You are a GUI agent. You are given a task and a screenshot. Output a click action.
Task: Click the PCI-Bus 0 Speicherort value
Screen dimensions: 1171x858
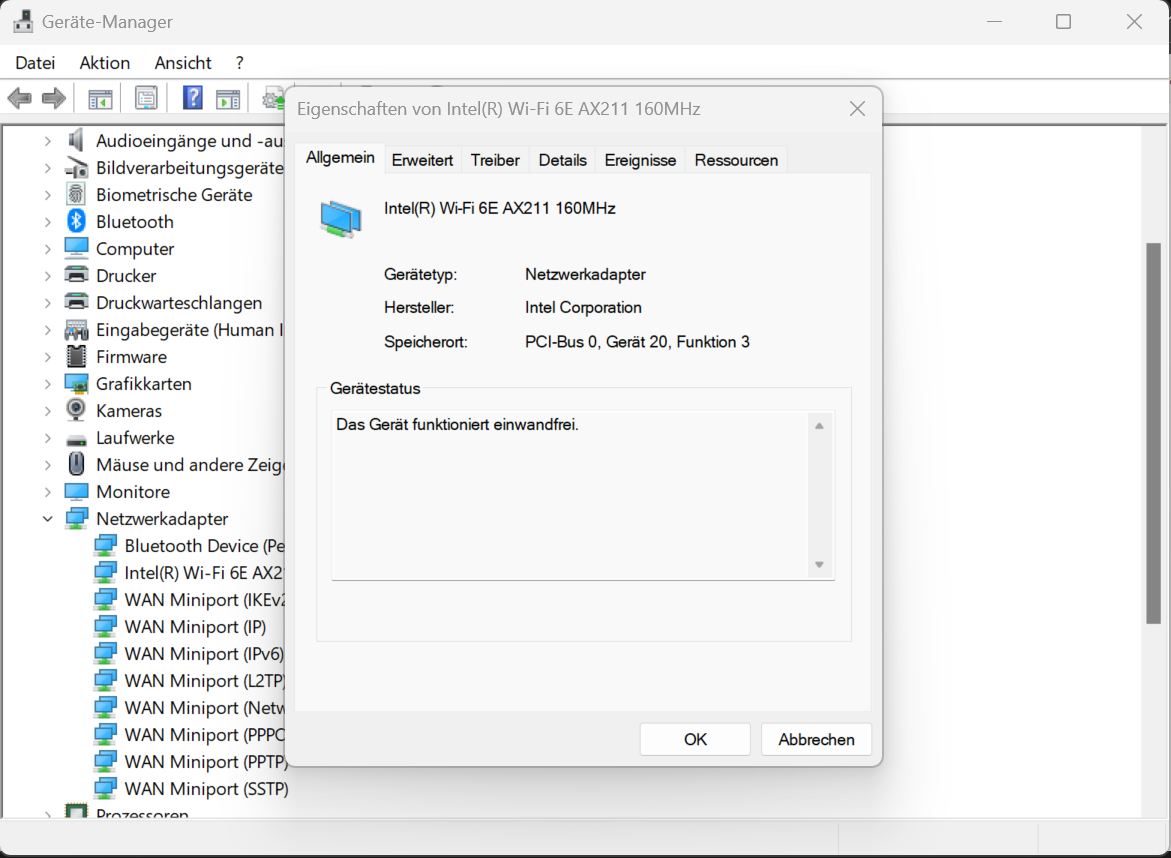pyautogui.click(x=637, y=342)
